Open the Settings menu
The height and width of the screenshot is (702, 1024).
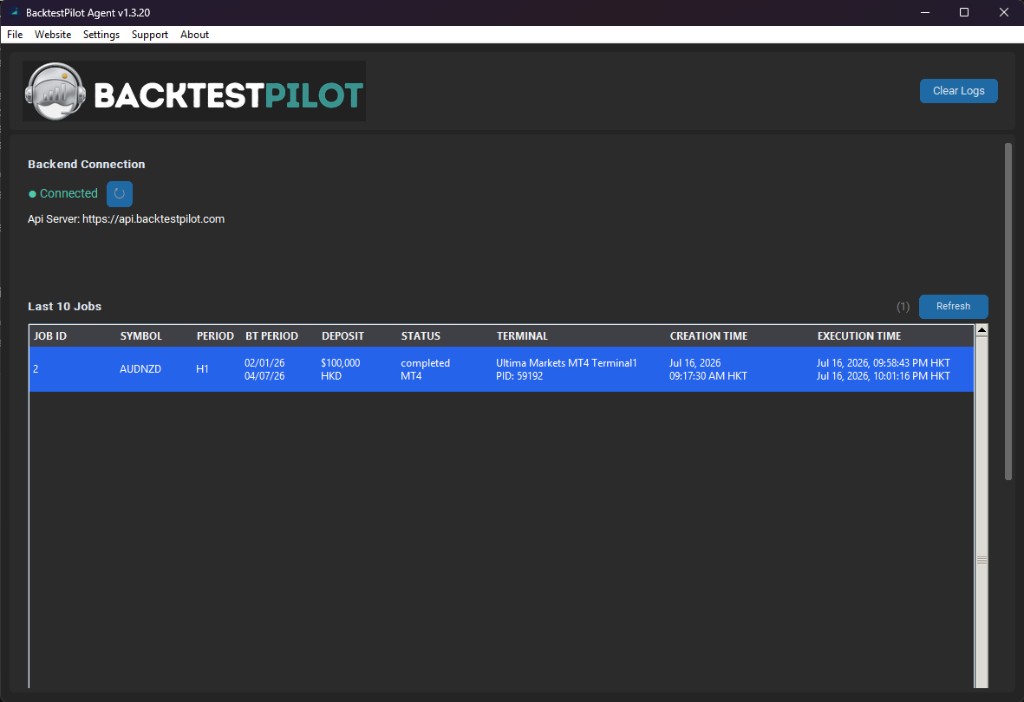101,35
